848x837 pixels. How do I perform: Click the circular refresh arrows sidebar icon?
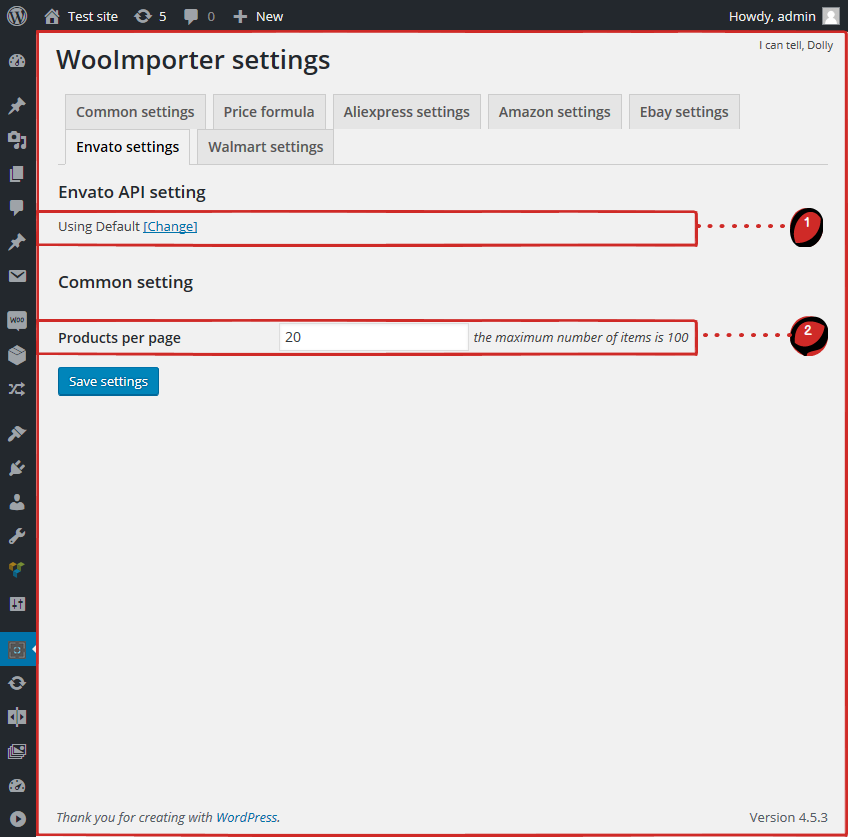point(17,683)
